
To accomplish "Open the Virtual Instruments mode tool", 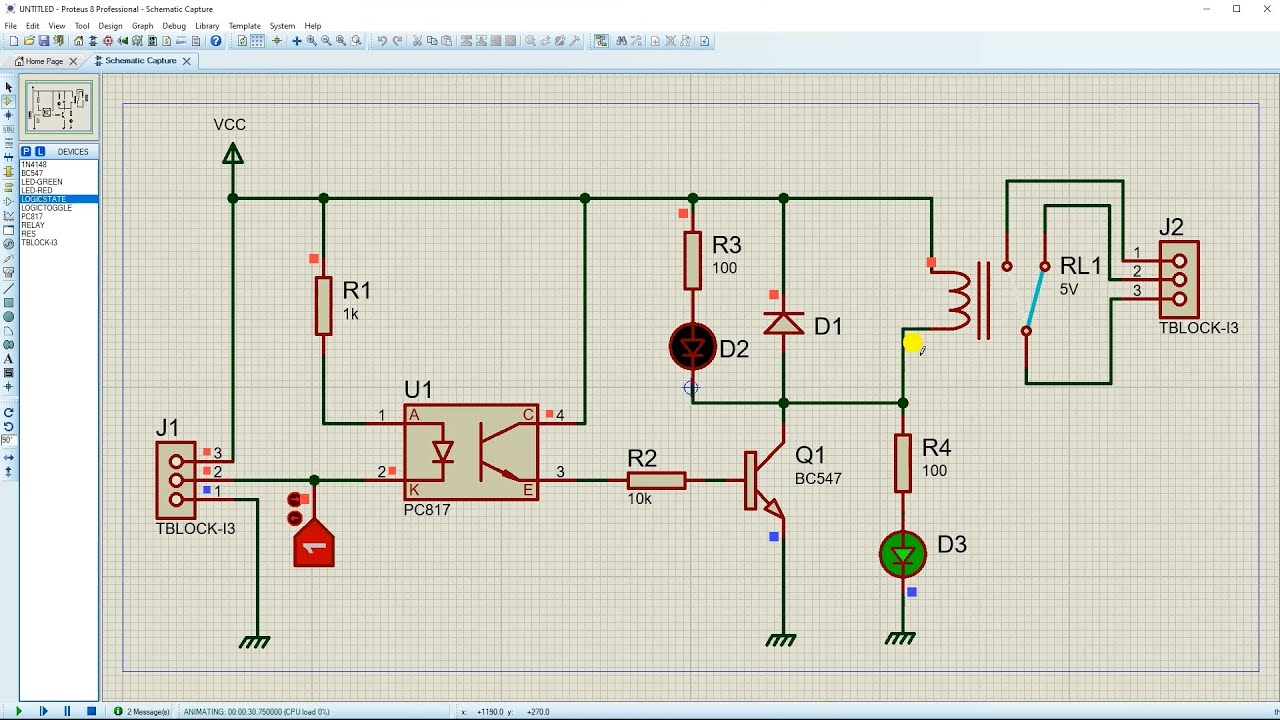I will point(9,272).
